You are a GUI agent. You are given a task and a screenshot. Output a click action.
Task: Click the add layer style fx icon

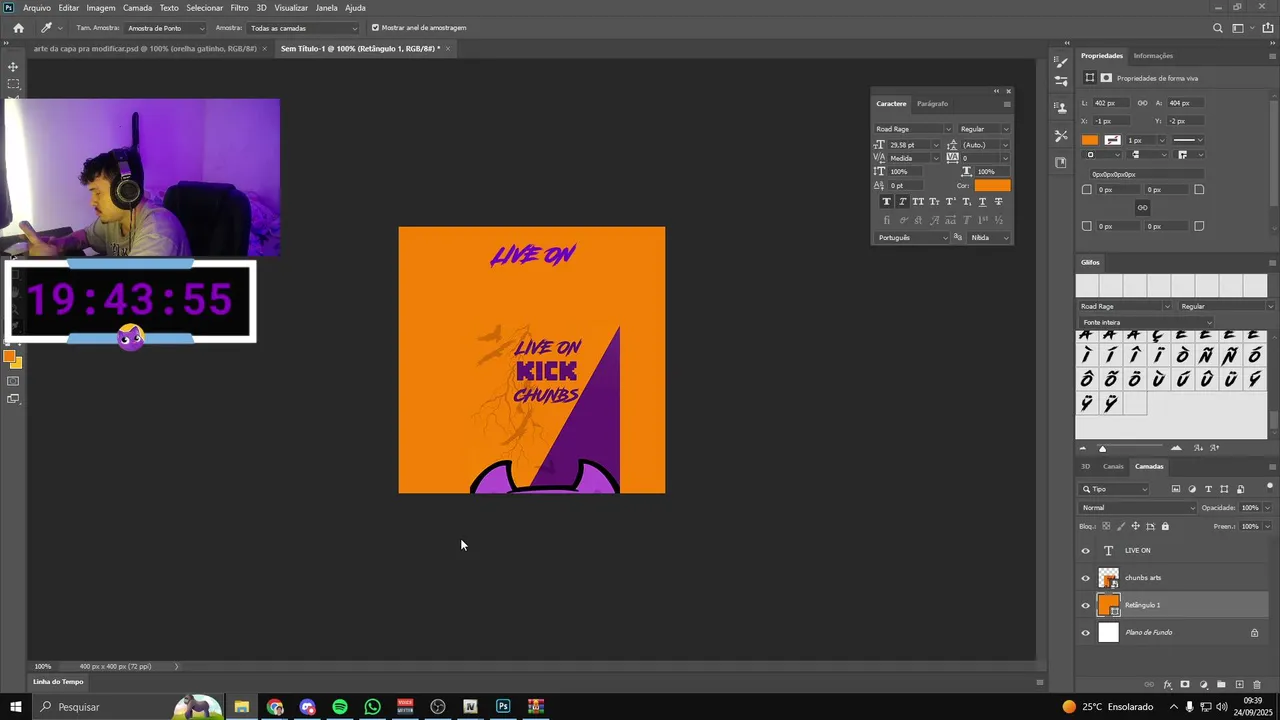click(x=1167, y=685)
